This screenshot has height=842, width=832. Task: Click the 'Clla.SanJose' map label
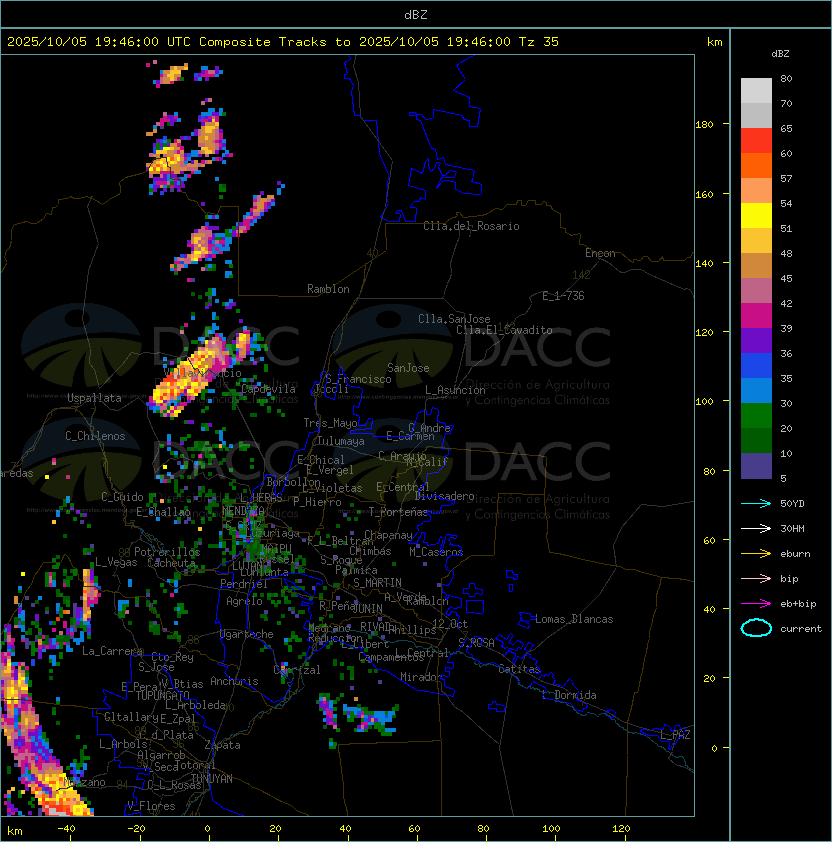pos(454,319)
